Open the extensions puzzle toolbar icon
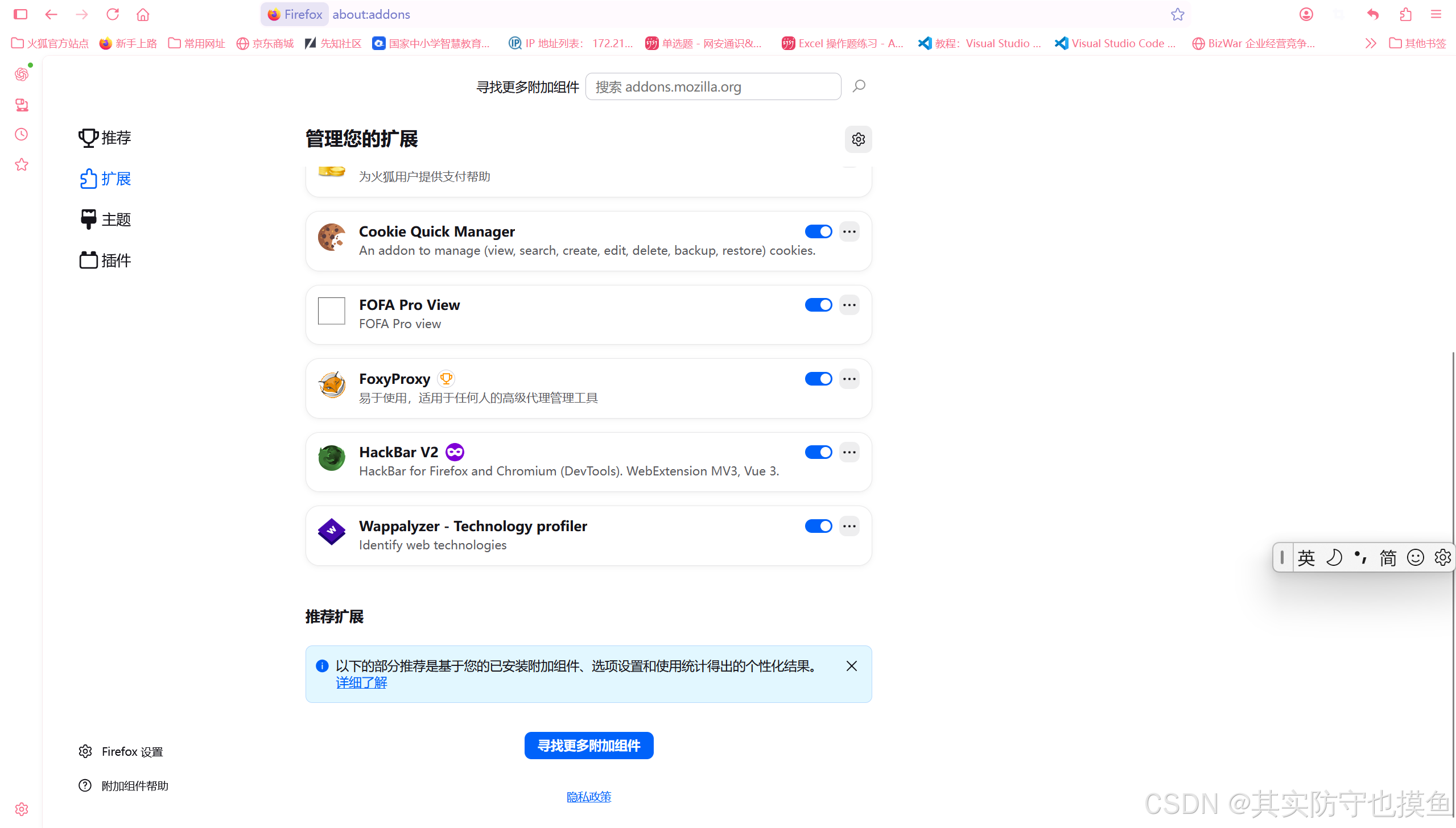This screenshot has width=1456, height=828. coord(1405,14)
